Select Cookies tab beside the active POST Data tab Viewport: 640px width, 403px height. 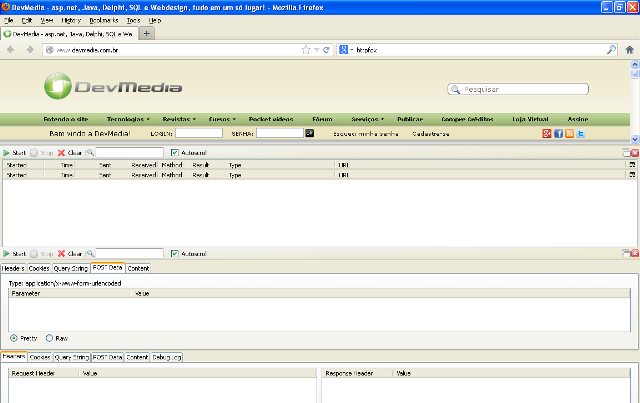[39, 268]
